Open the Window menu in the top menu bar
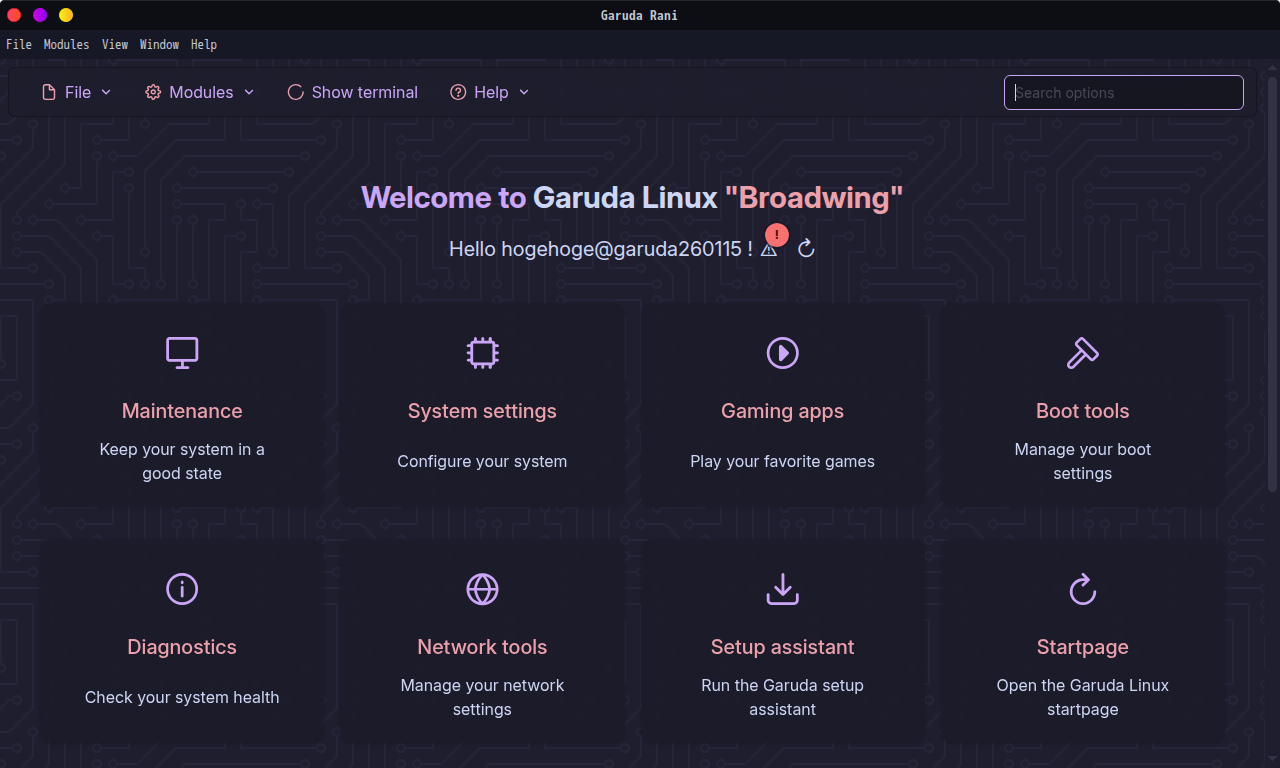This screenshot has height=768, width=1280. (x=159, y=45)
